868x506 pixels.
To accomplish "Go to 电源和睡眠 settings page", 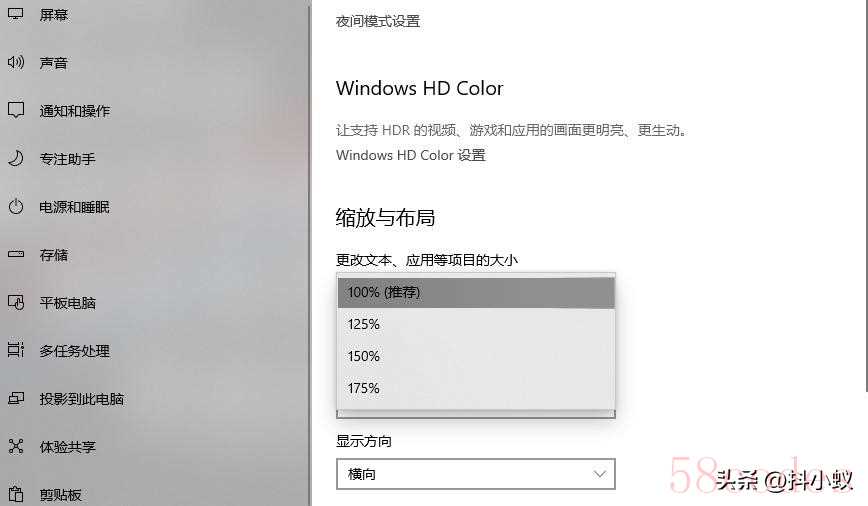I will pos(74,207).
